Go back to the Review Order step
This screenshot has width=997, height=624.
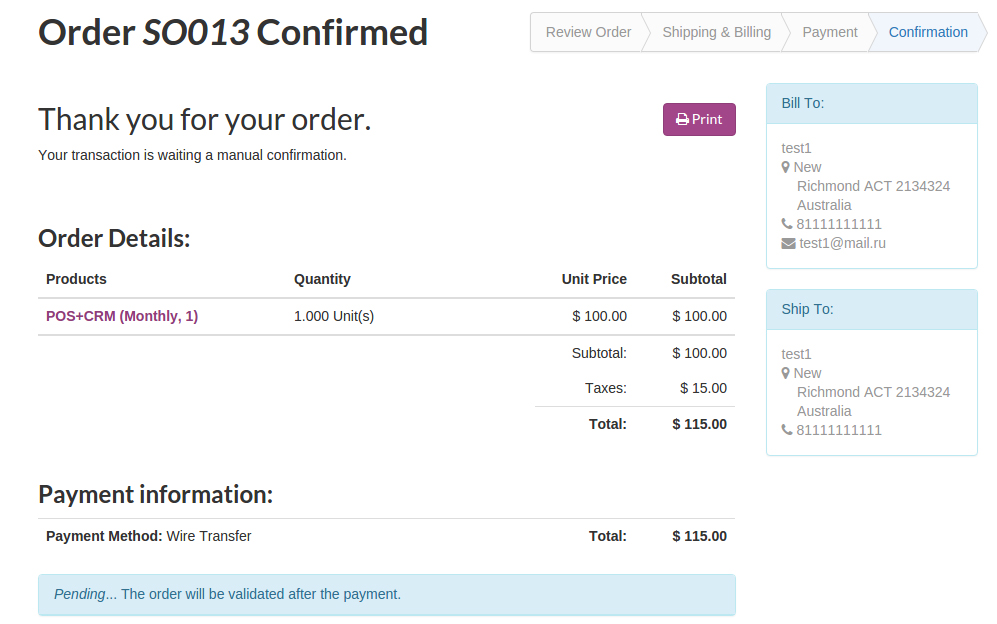[588, 32]
